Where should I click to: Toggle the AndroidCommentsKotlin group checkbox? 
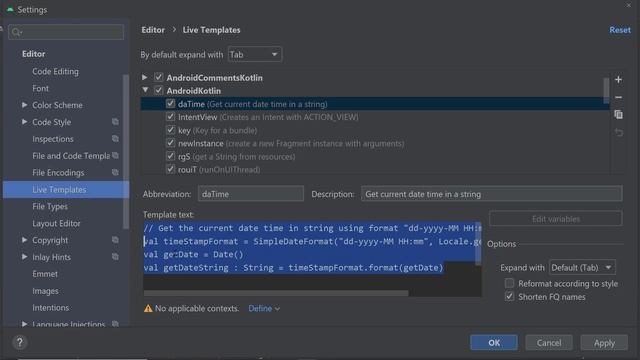point(159,77)
